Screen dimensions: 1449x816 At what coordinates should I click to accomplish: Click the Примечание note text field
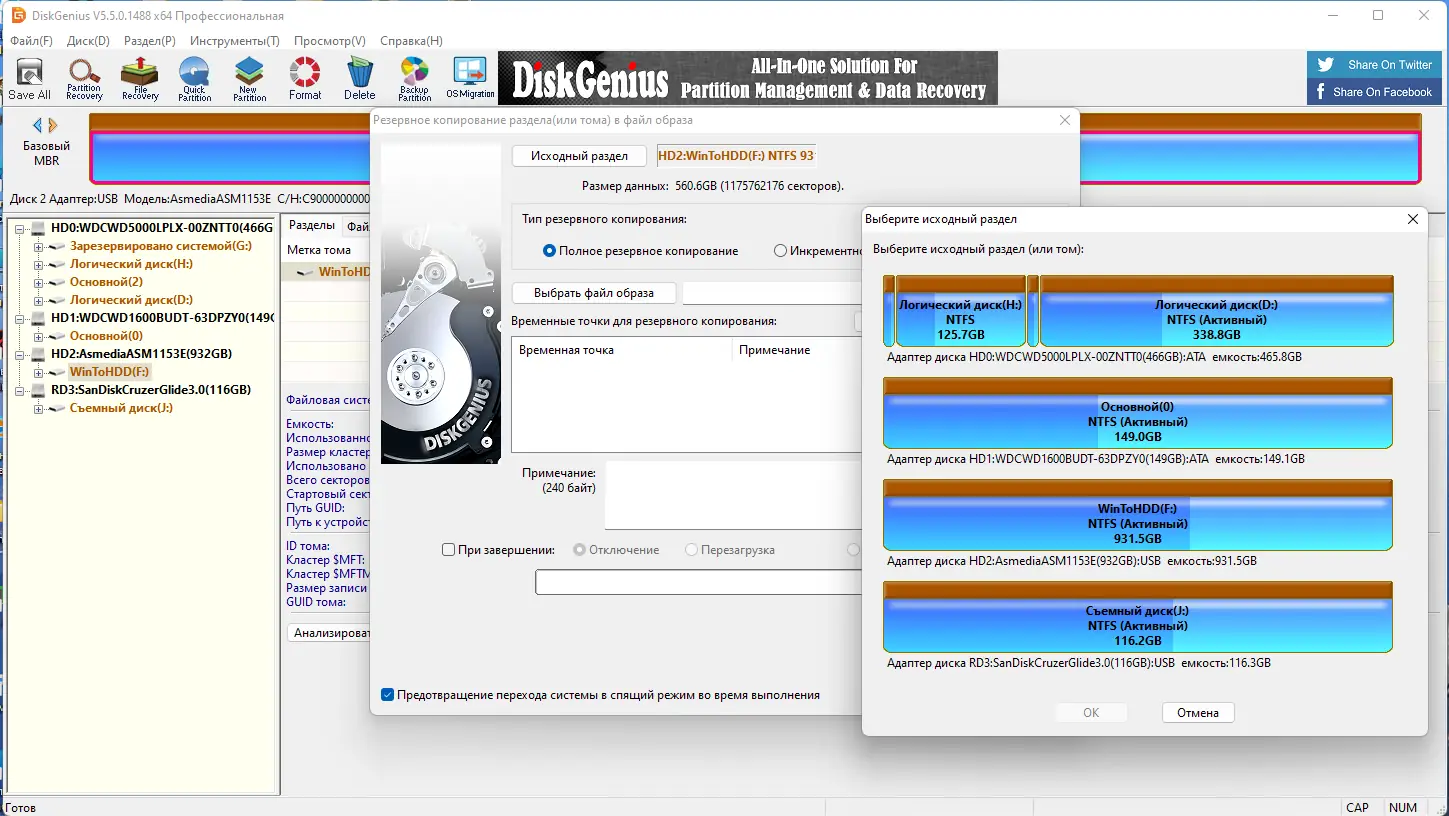(x=733, y=495)
